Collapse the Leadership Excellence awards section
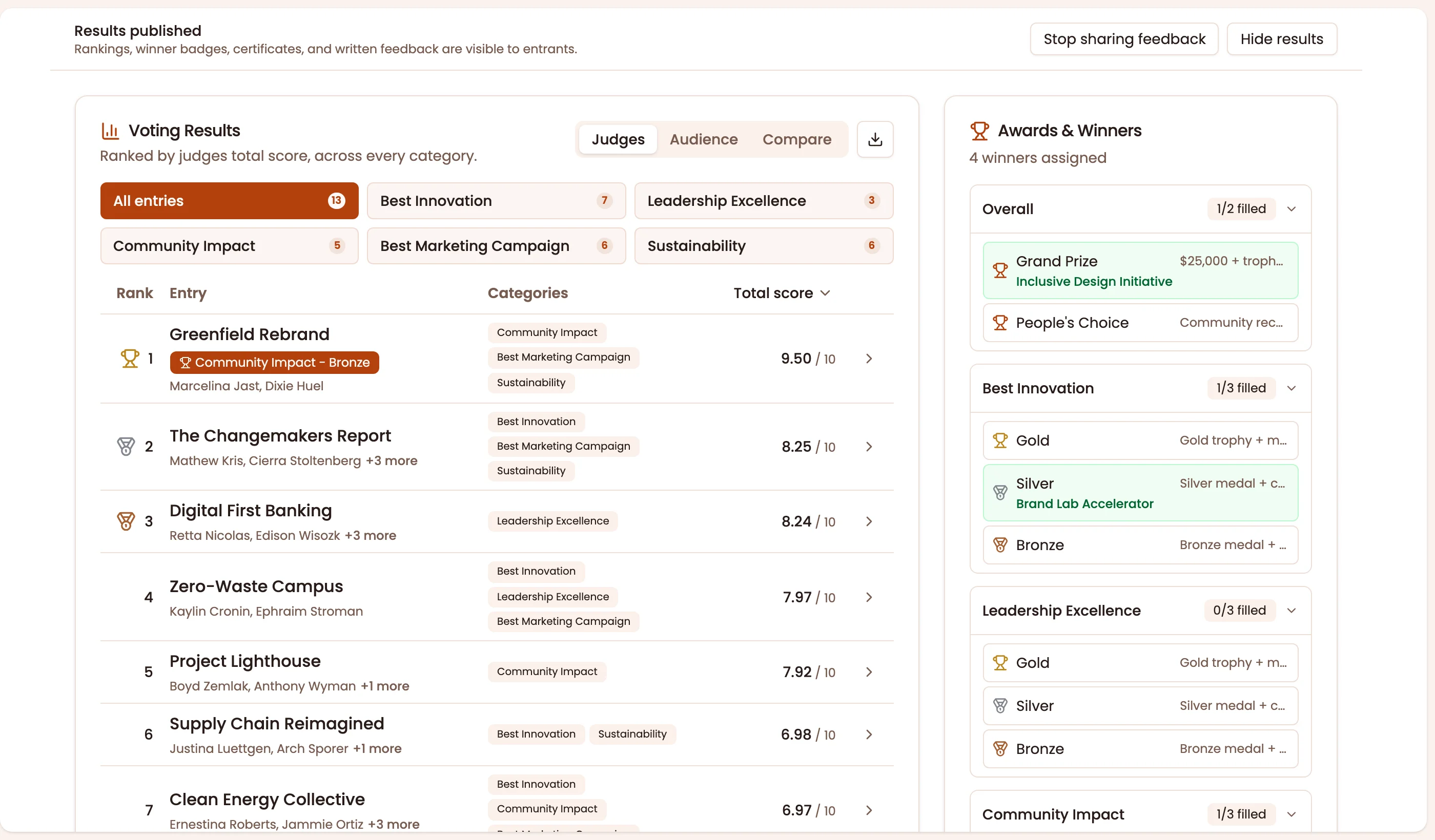The height and width of the screenshot is (840, 1435). 1291,611
